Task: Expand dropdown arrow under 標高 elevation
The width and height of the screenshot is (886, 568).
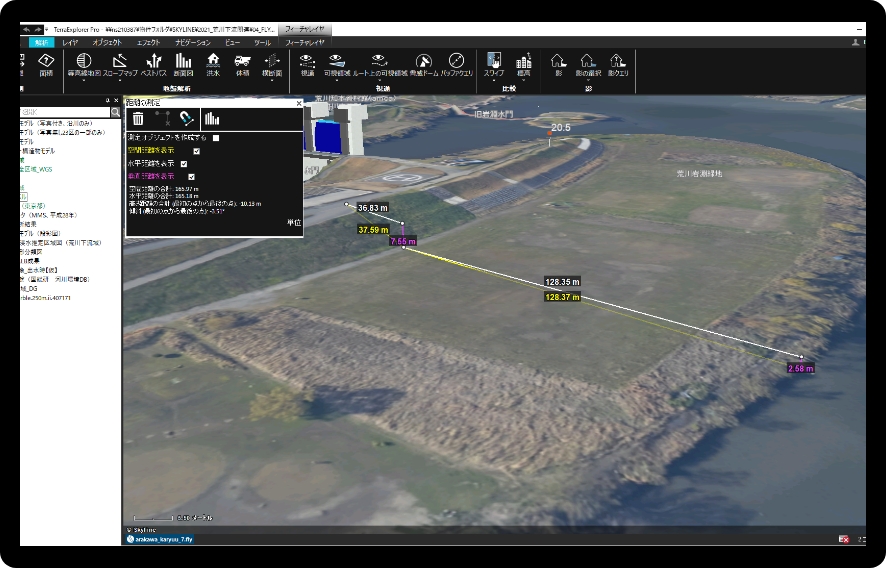Action: click(524, 81)
